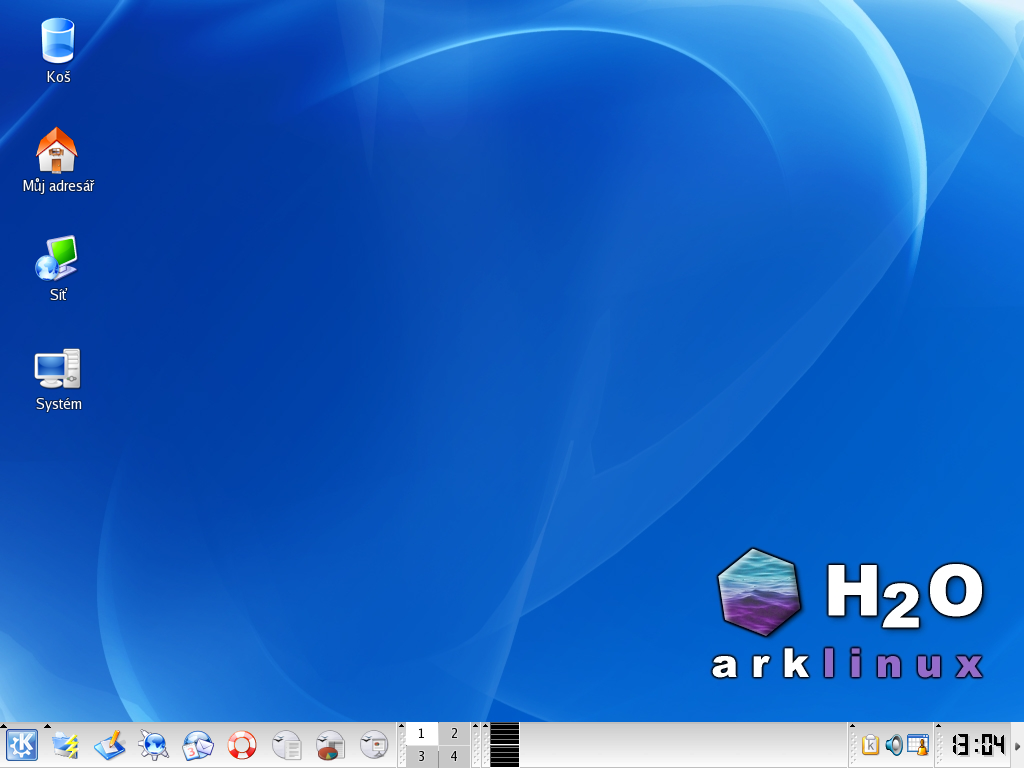Open the Síť network icon
This screenshot has width=1024, height=768.
[57, 258]
